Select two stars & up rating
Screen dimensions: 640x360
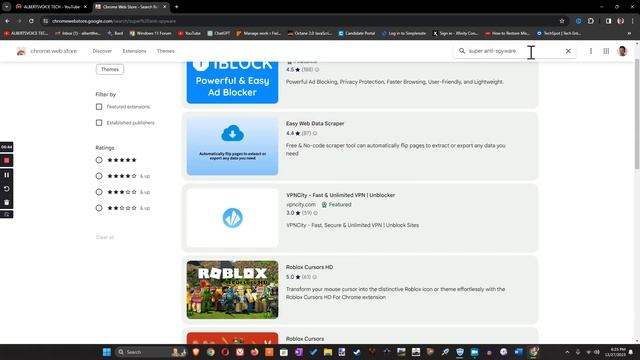tap(99, 208)
